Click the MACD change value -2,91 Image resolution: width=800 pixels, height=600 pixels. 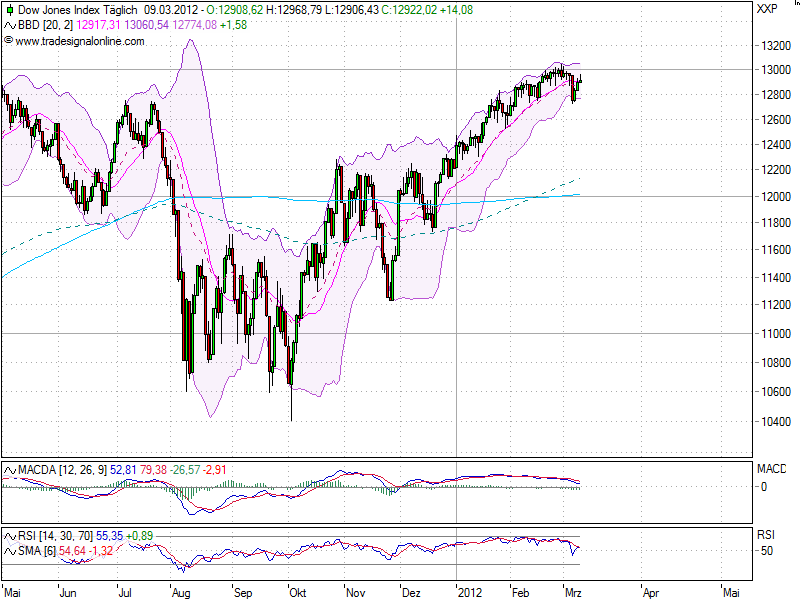coord(215,470)
